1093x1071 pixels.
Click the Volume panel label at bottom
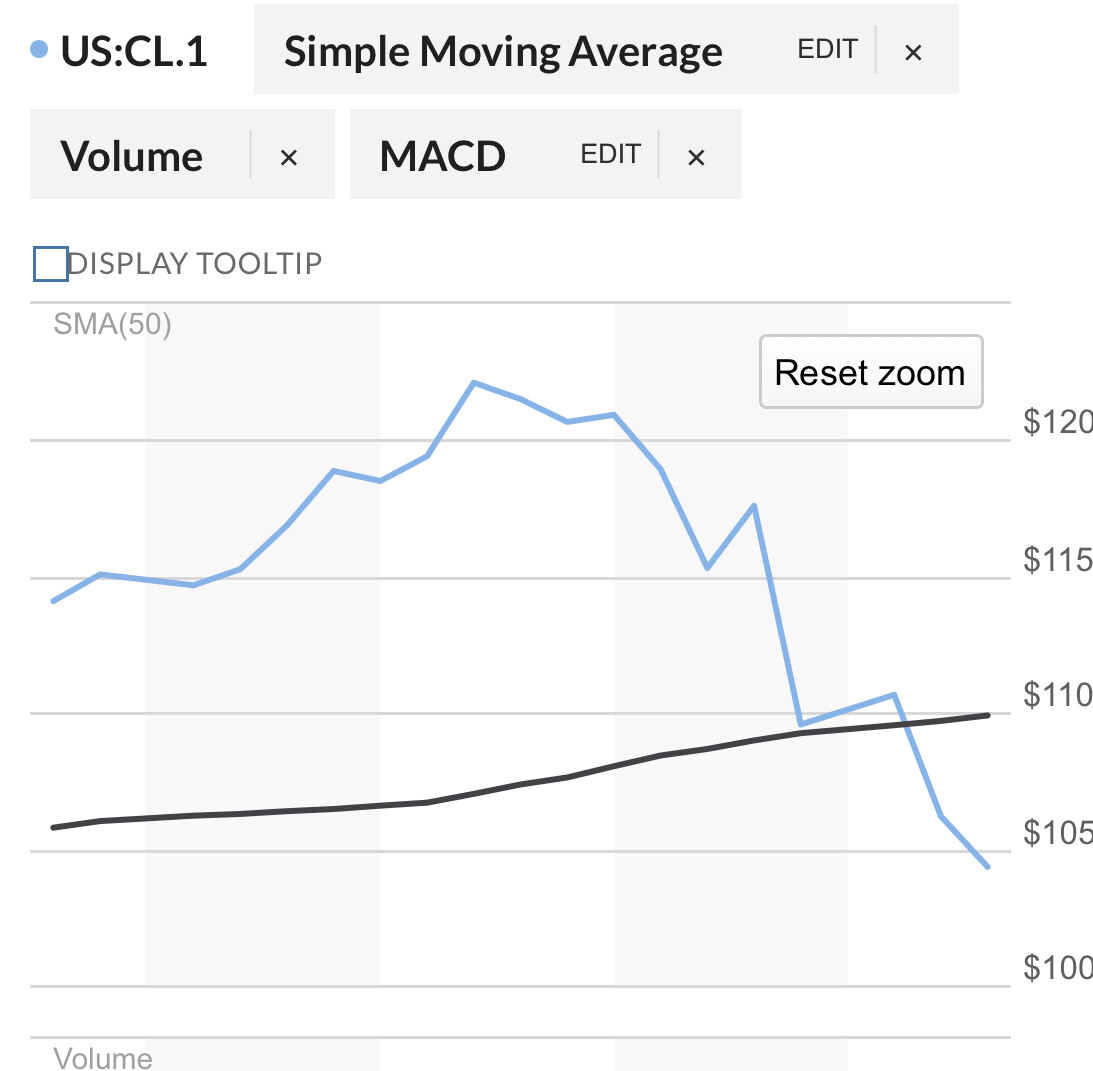point(103,1058)
